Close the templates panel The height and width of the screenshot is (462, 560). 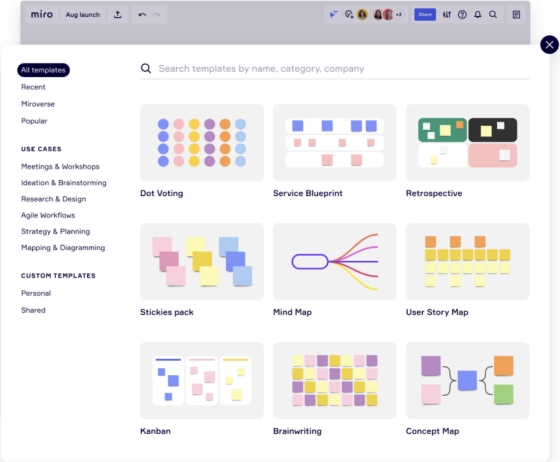tap(549, 45)
